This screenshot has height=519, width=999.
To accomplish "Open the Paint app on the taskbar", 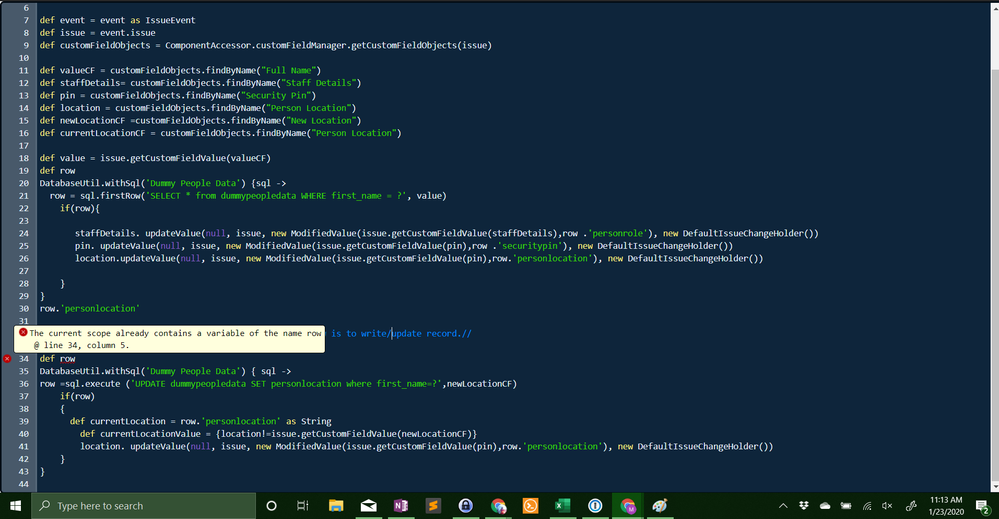I will click(659, 506).
